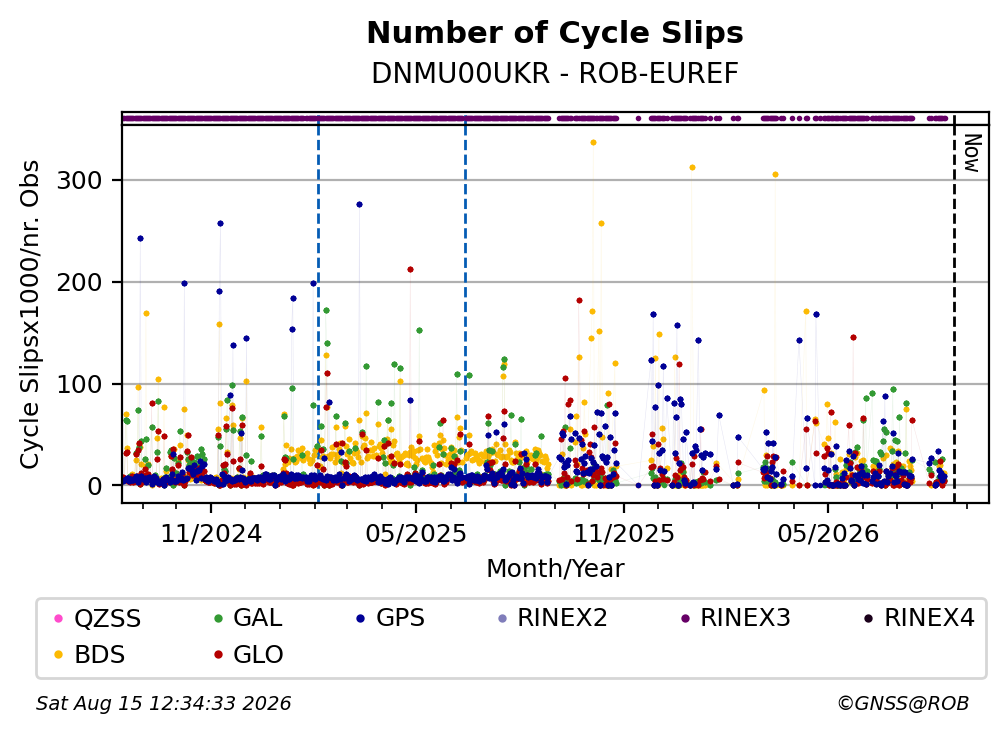
Task: Click the DNMU00UKR - ROB-EUREF subtitle
Action: coord(555,74)
